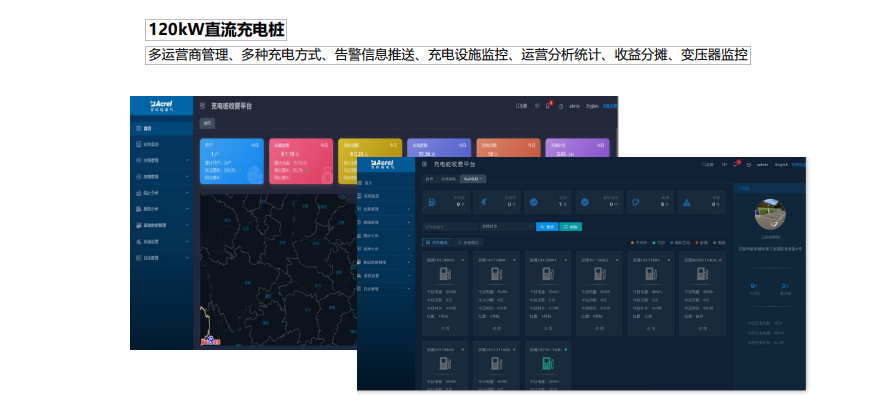Click 详情 button on card located 2号桩
The height and width of the screenshot is (409, 889).
[497, 328]
